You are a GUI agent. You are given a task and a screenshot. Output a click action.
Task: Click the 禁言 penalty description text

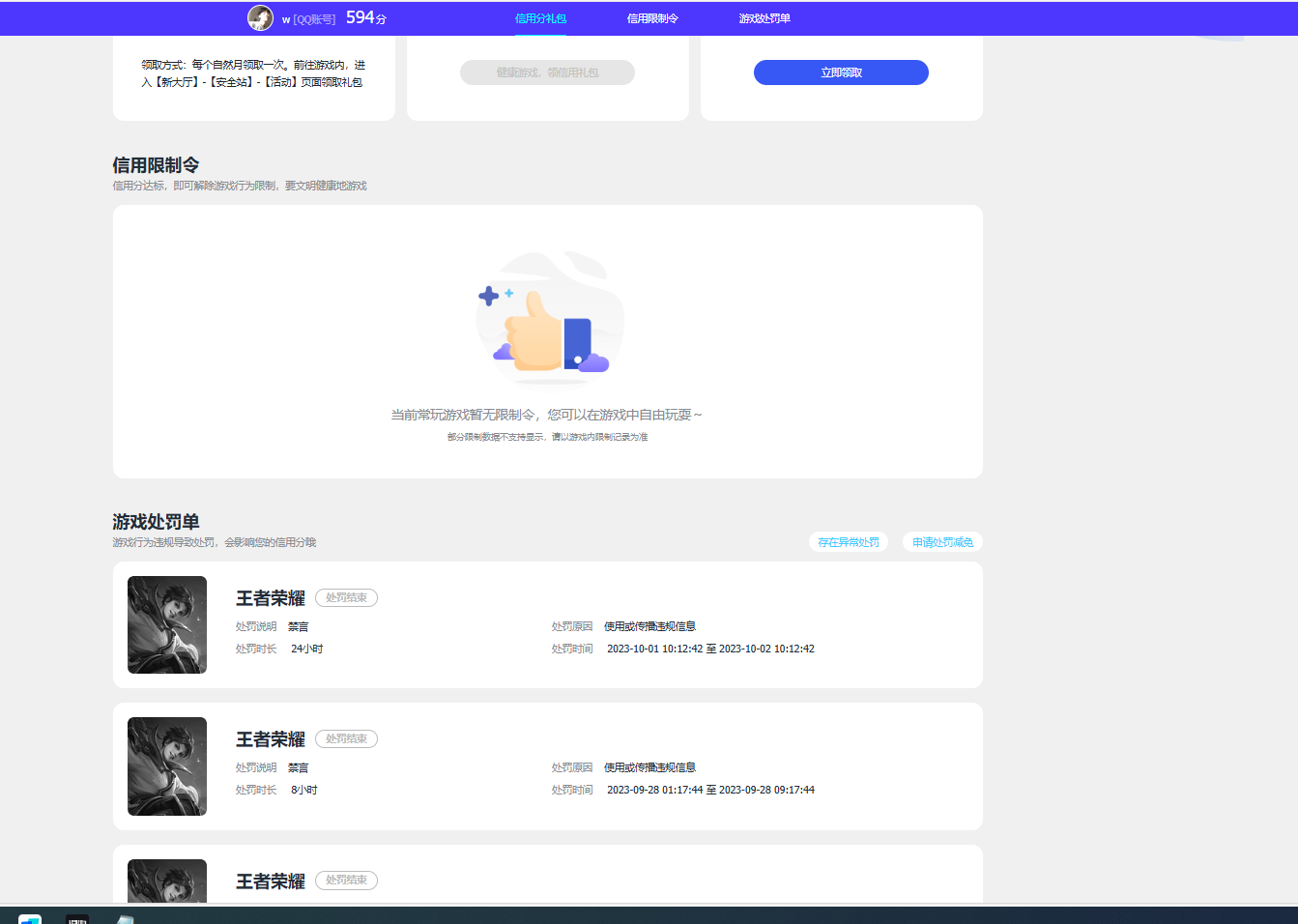pos(297,625)
